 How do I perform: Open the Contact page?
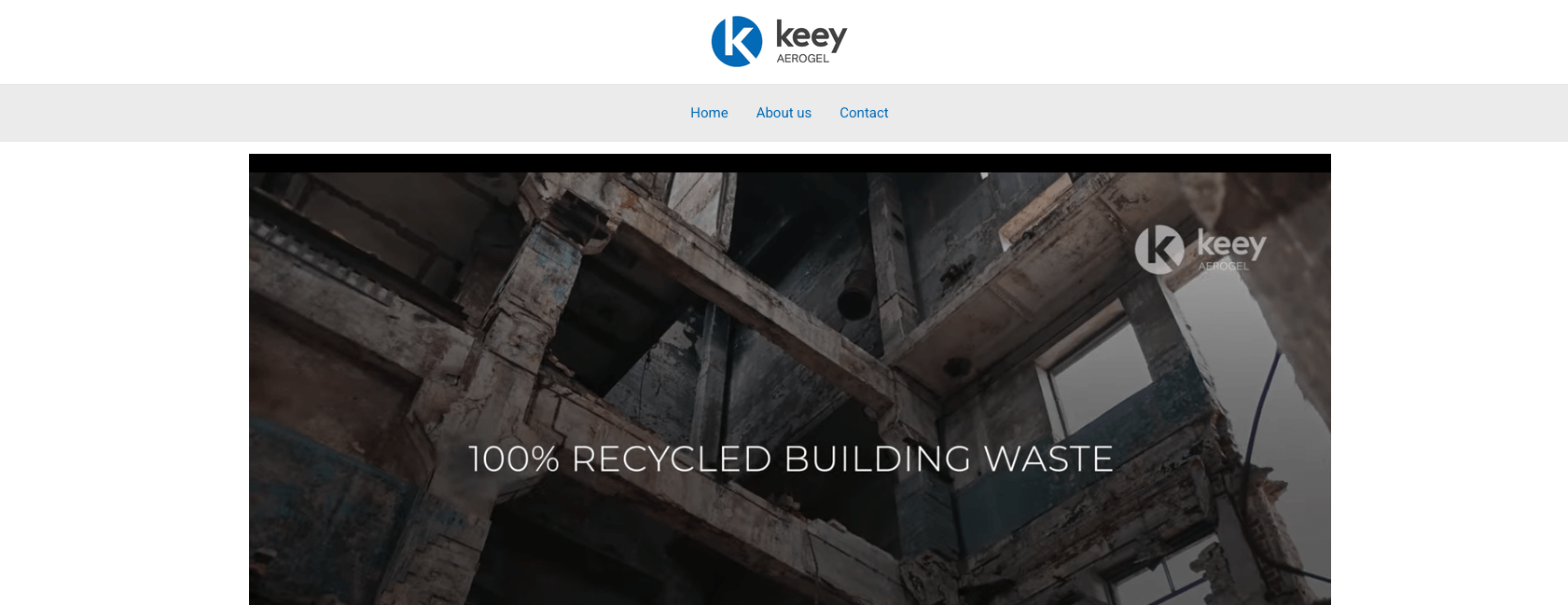tap(864, 113)
